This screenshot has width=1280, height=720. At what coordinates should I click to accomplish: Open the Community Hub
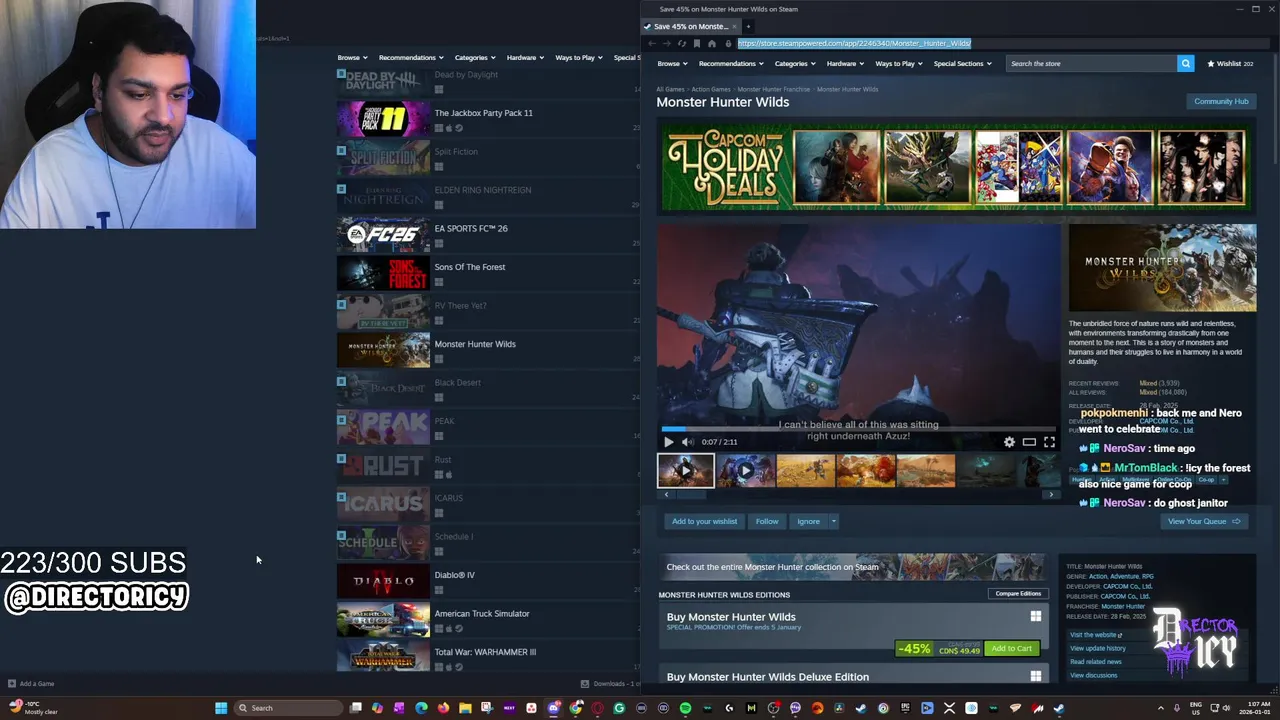(1221, 101)
